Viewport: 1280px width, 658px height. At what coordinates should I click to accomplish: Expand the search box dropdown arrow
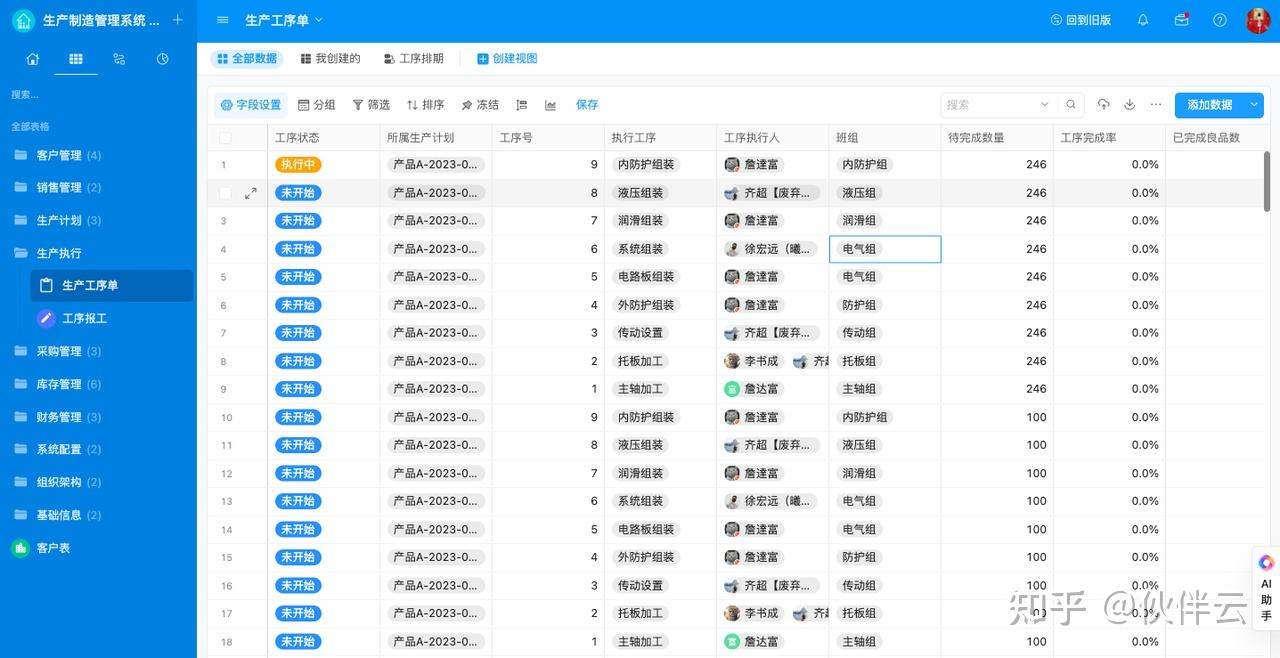pos(1044,104)
